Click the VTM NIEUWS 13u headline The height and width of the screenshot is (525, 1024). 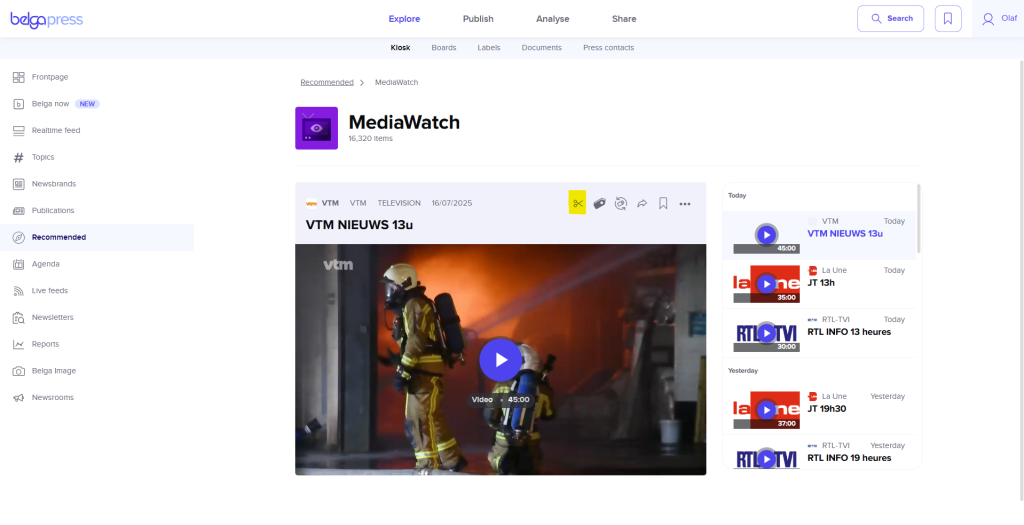(359, 225)
